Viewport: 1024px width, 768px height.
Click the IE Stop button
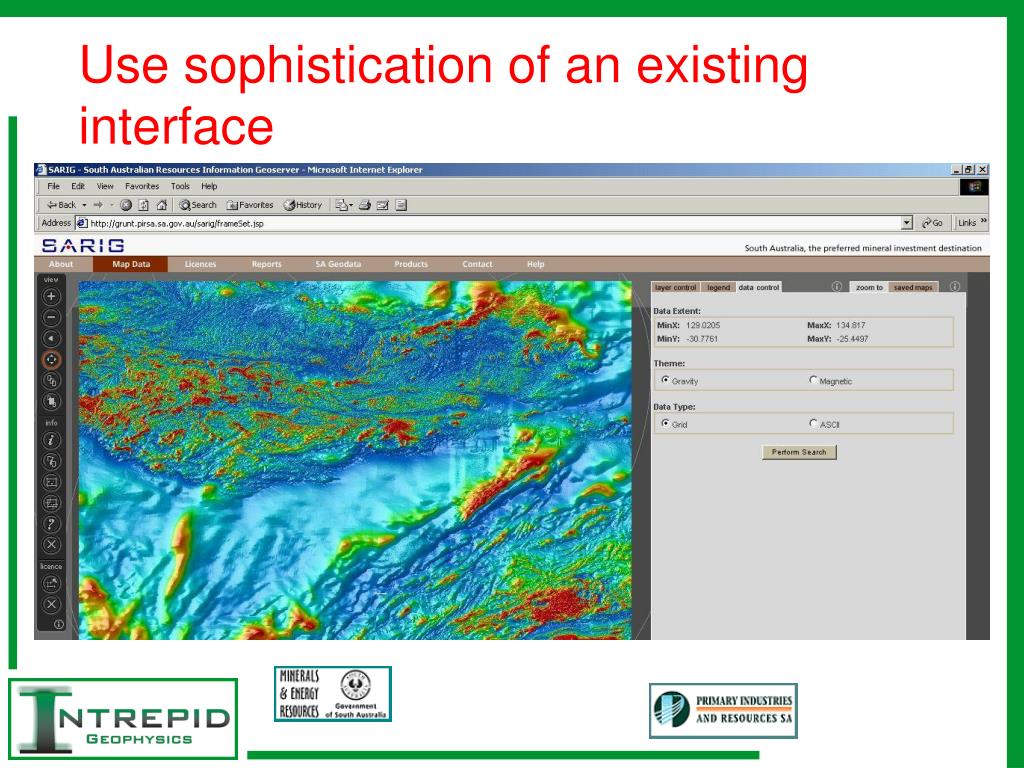tap(126, 205)
